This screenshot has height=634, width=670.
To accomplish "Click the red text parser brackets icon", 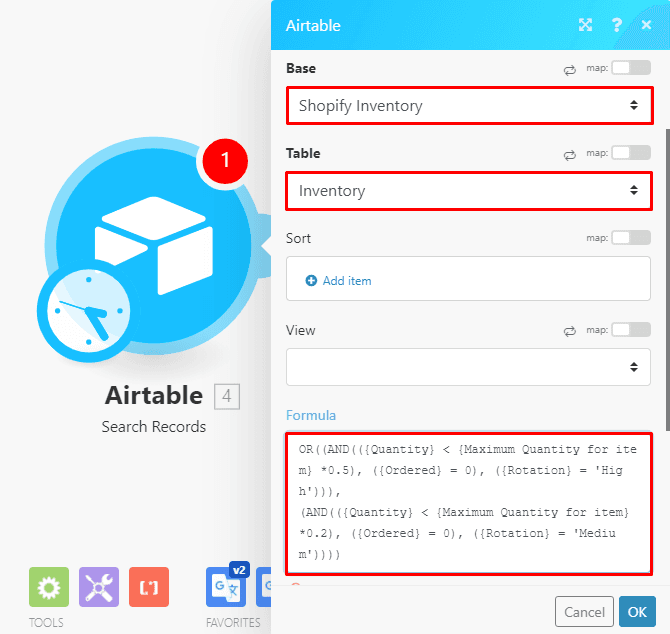I will pyautogui.click(x=148, y=587).
